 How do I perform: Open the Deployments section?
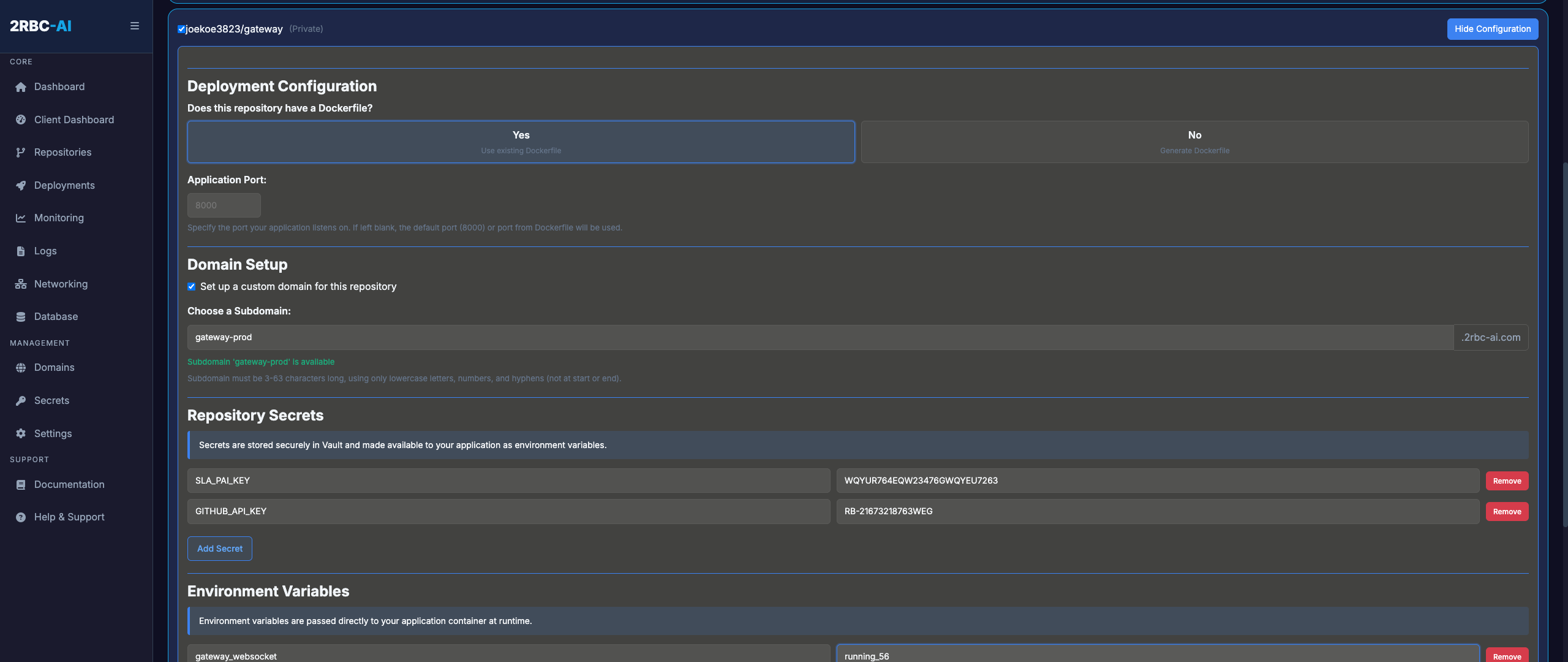pos(64,185)
